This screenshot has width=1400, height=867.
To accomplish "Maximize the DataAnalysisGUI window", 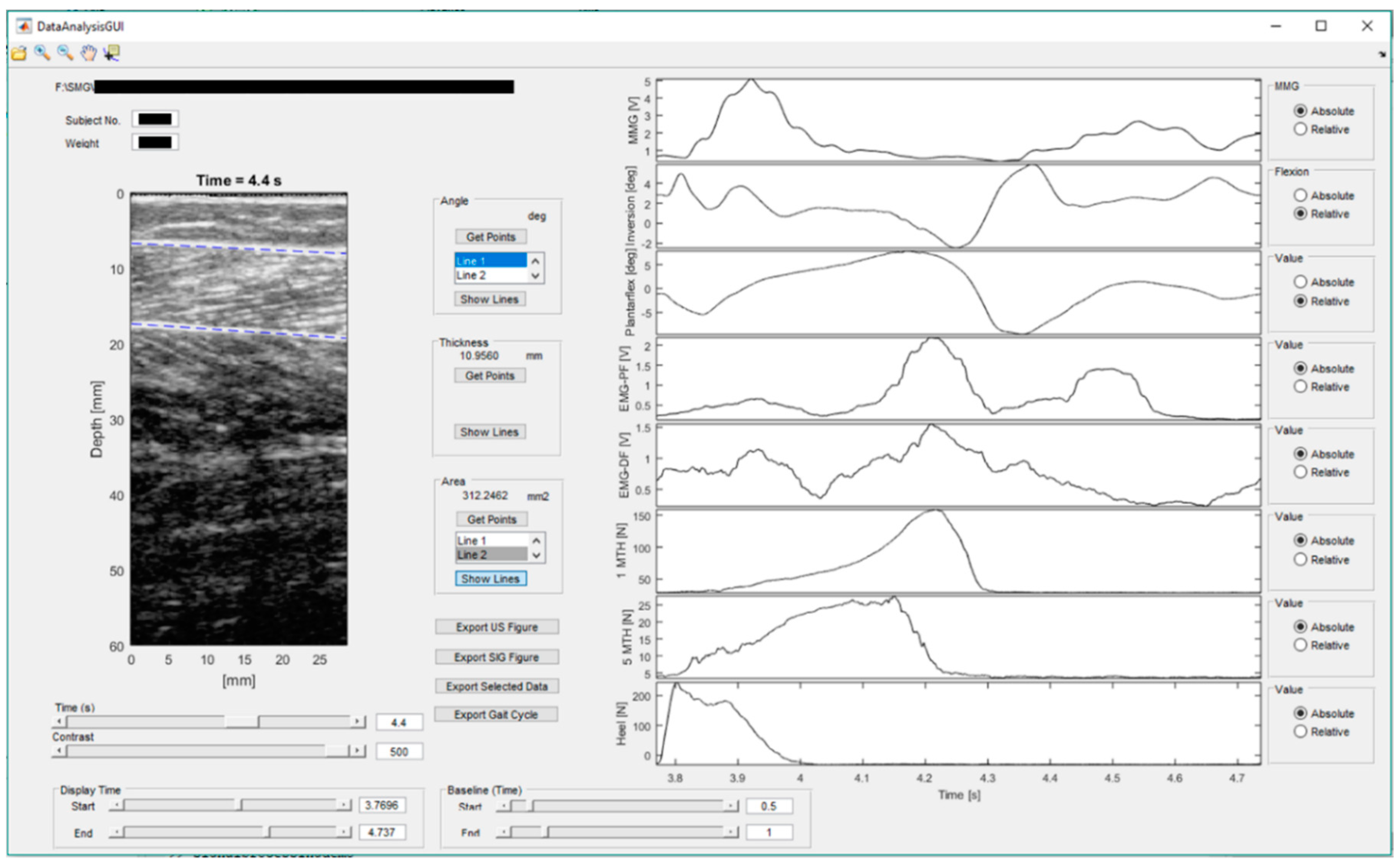I will pos(1321,26).
